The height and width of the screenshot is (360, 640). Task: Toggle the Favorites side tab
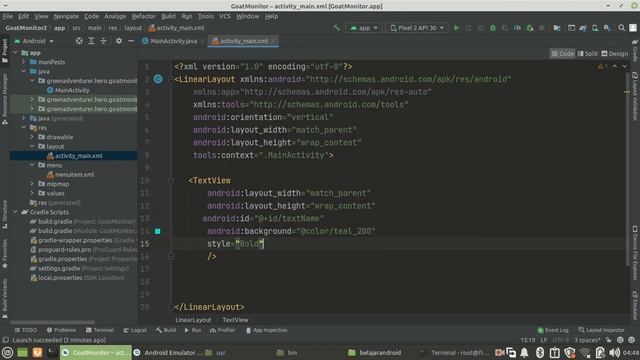point(4,253)
